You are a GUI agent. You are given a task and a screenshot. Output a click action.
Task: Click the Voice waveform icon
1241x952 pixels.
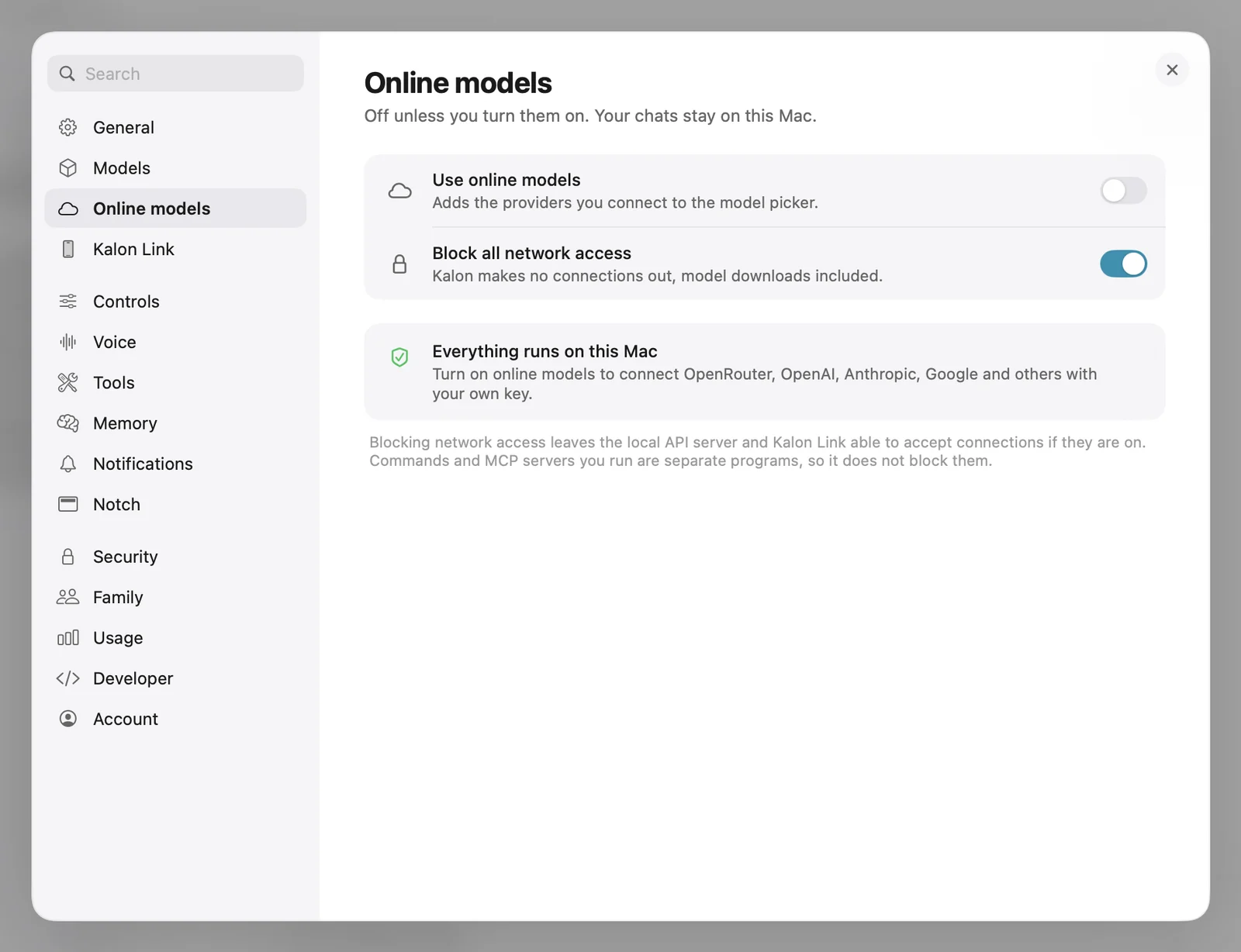tap(68, 342)
